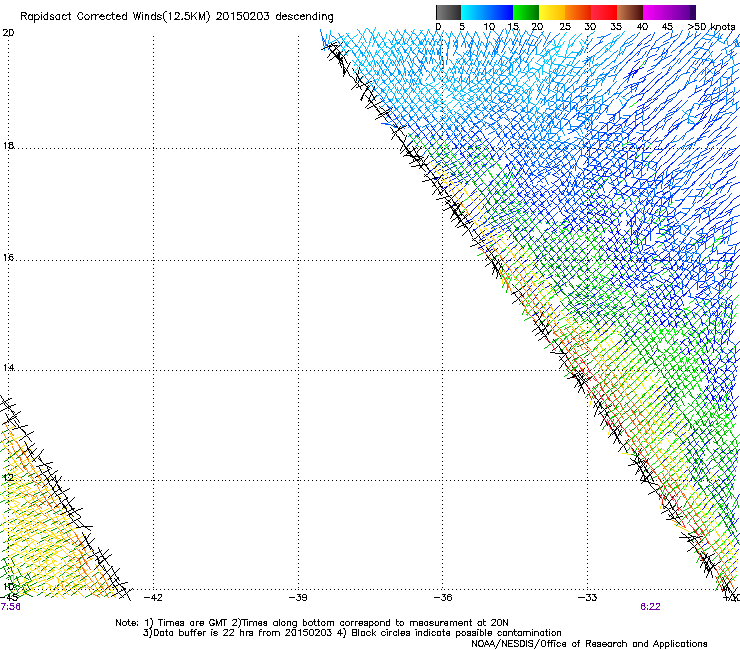
Task: Click the green 15-20 knots legend swatch
Action: (526, 12)
